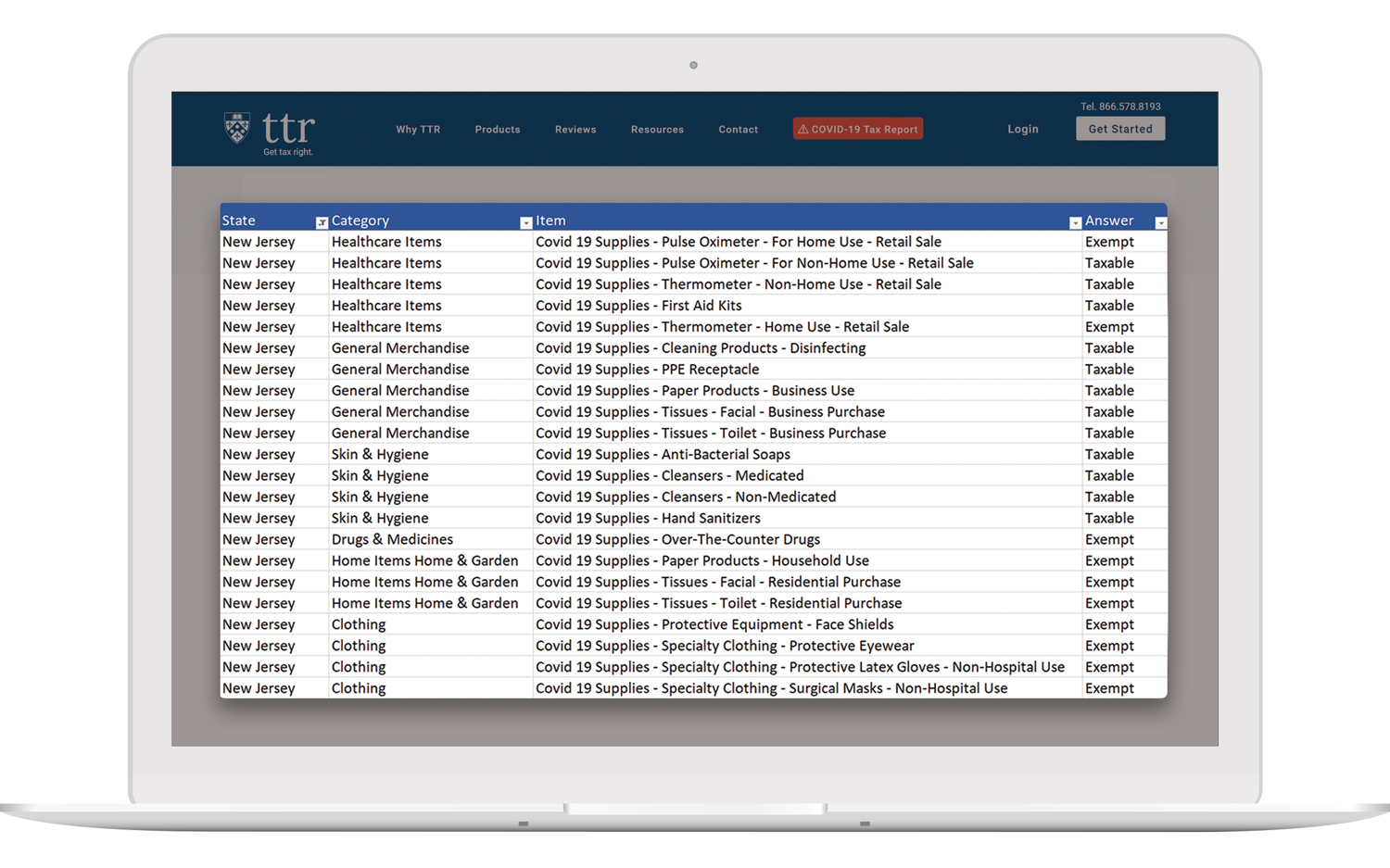Open the Reviews page
The image size is (1390, 868).
[x=575, y=130]
